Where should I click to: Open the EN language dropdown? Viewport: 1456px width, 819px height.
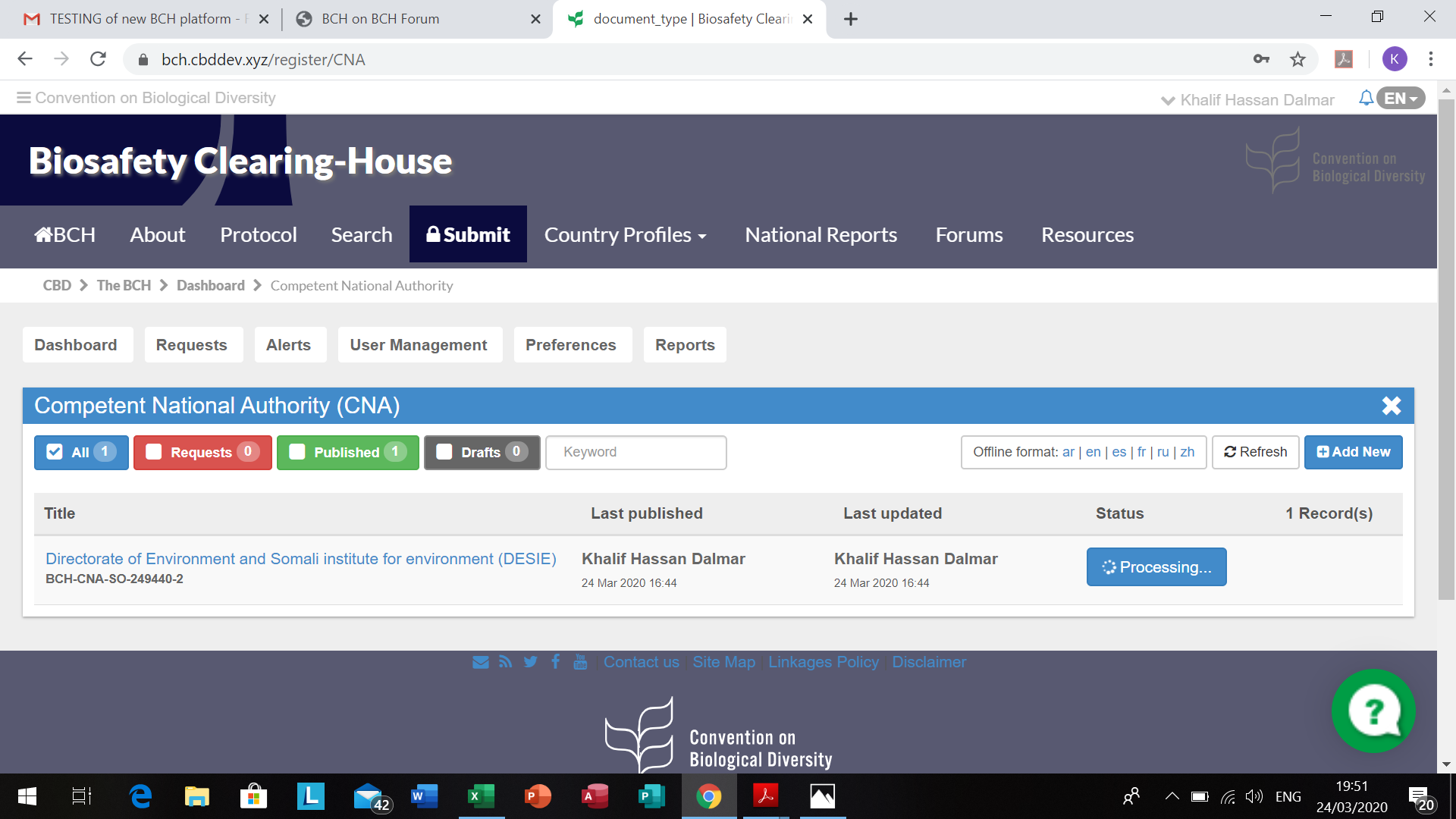(1400, 99)
